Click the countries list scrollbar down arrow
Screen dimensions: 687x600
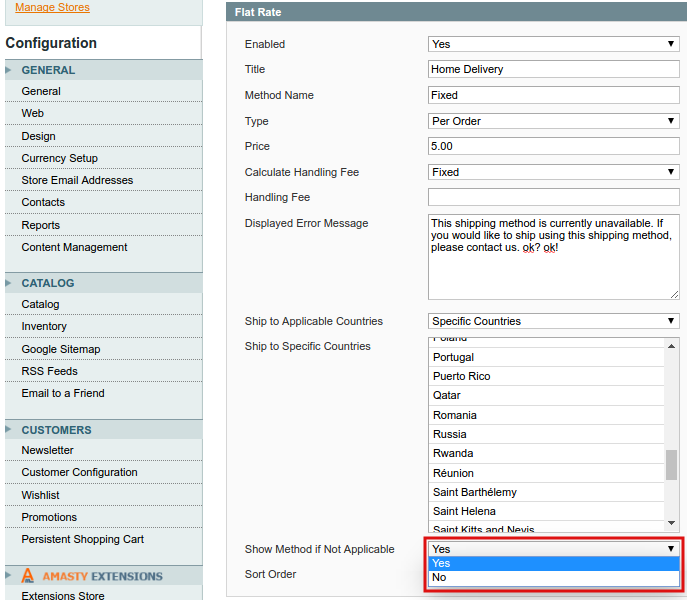coord(672,522)
